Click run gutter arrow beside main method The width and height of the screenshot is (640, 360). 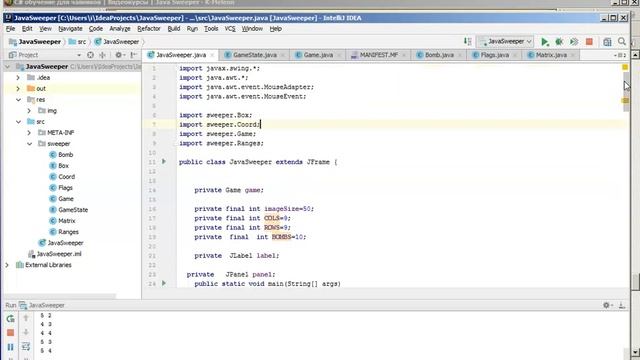[x=164, y=283]
